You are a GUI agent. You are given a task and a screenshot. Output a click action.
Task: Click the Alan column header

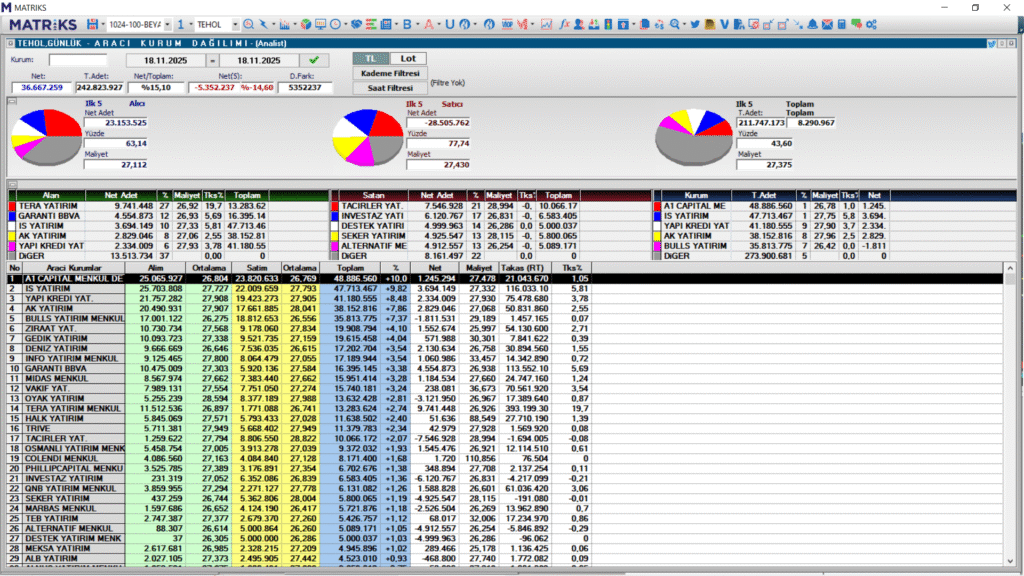coord(51,195)
